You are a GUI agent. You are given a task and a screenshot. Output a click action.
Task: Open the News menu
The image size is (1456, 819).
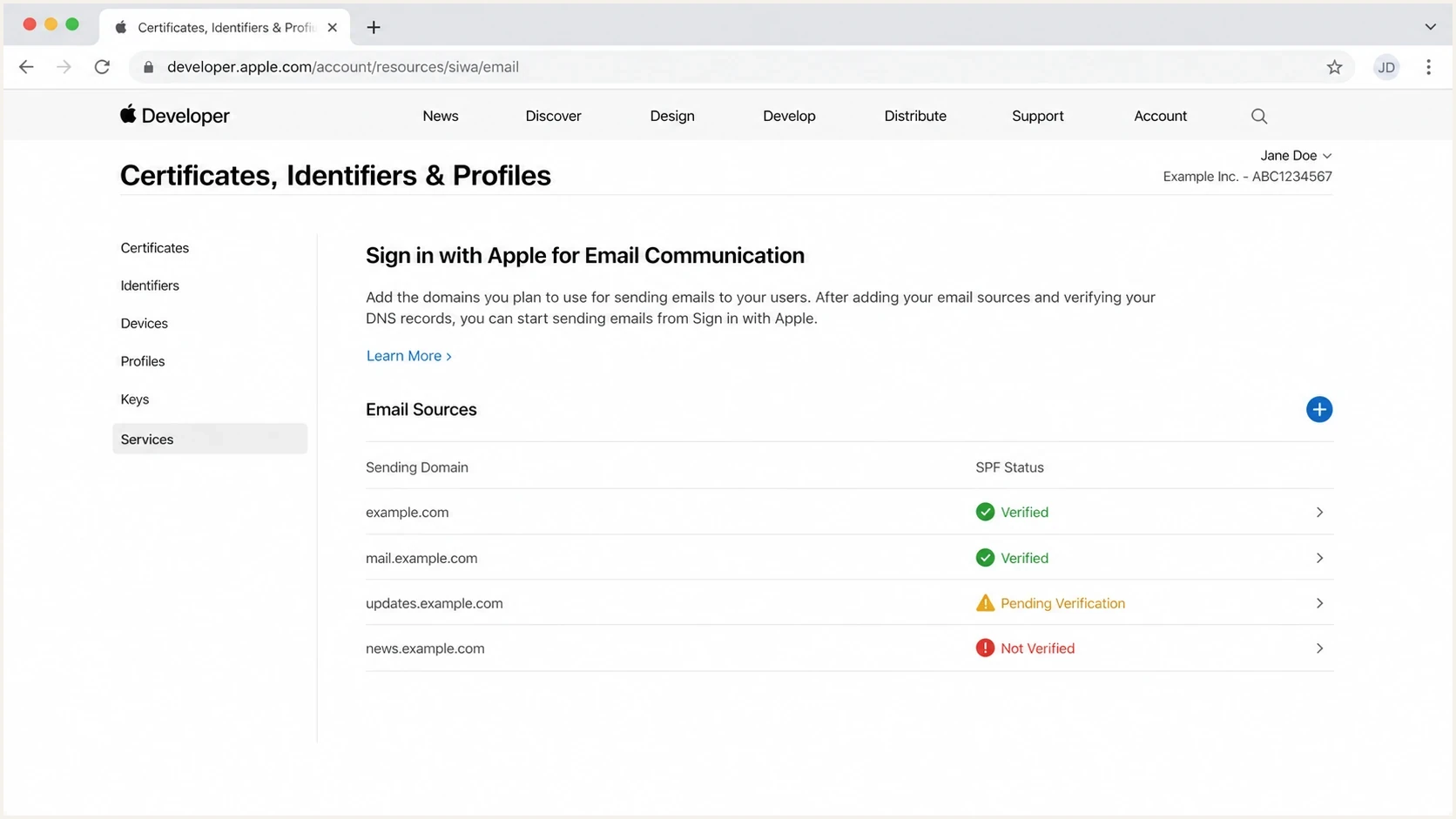(x=441, y=116)
